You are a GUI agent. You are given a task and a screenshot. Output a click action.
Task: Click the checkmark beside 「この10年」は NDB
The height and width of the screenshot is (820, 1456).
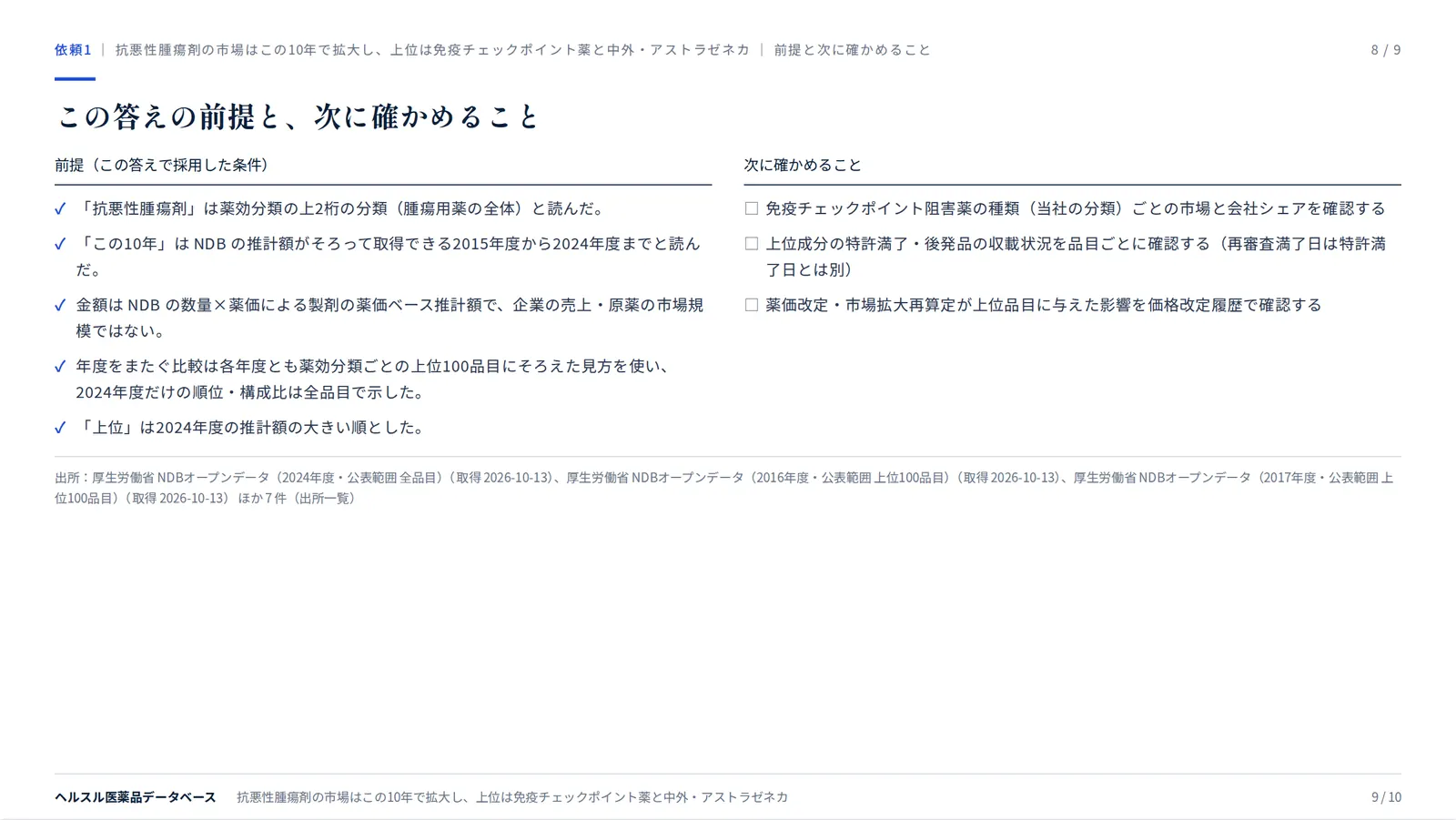click(60, 244)
